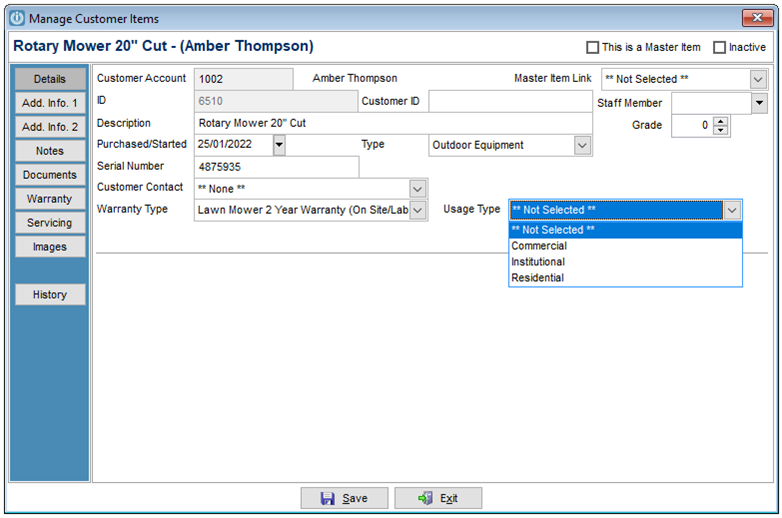782x518 pixels.
Task: Open the Purchased/Started date picker arrow
Action: [279, 145]
